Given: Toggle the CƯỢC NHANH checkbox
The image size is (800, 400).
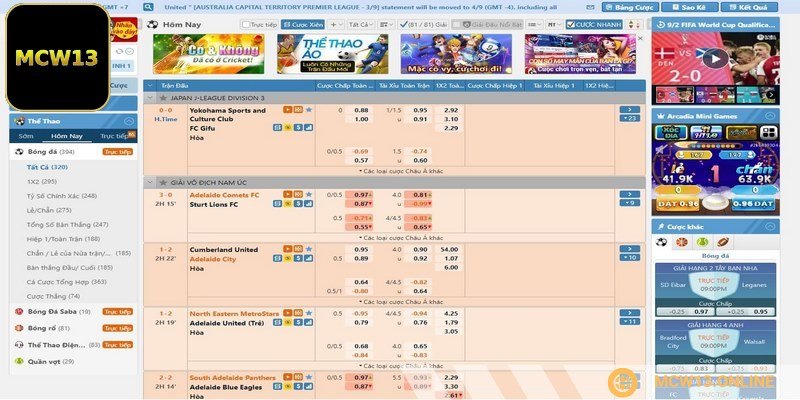Looking at the screenshot, I should [x=571, y=23].
